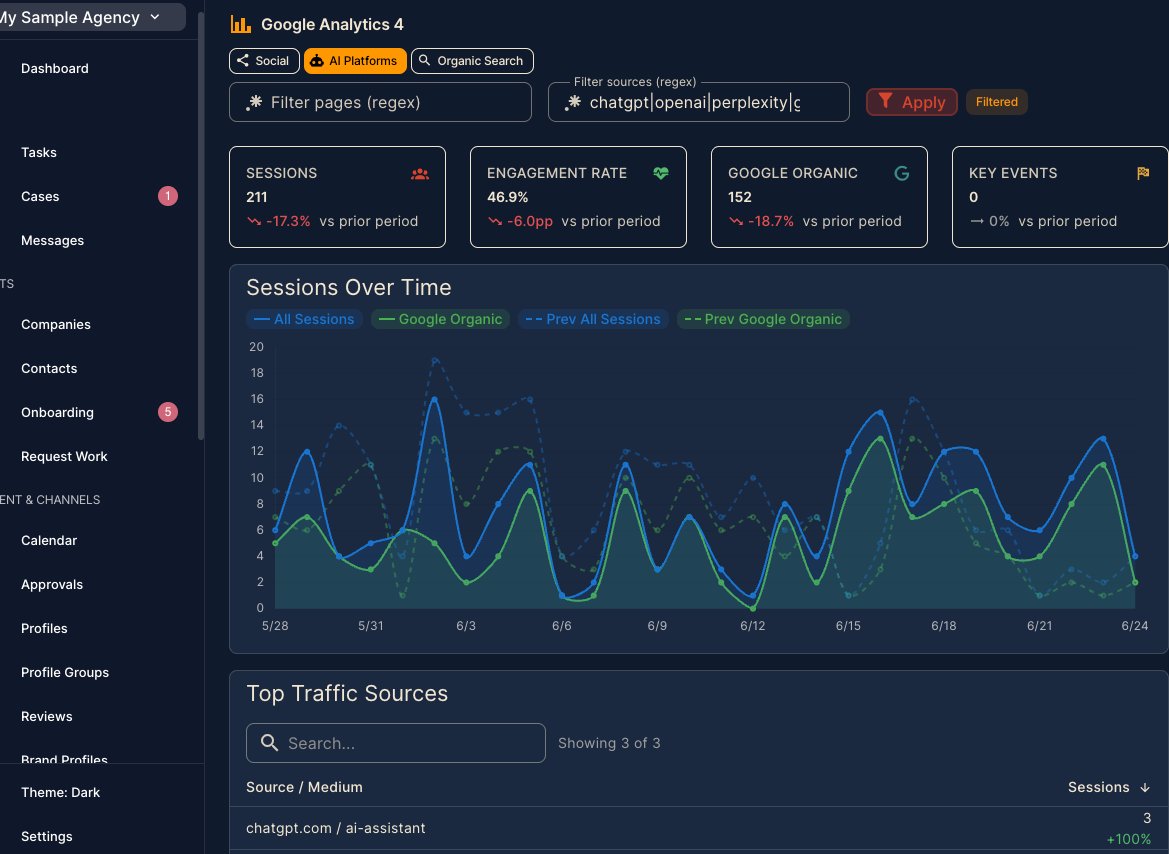Click the 6/15 date label on chart axis
The width and height of the screenshot is (1169, 854).
pos(848,626)
